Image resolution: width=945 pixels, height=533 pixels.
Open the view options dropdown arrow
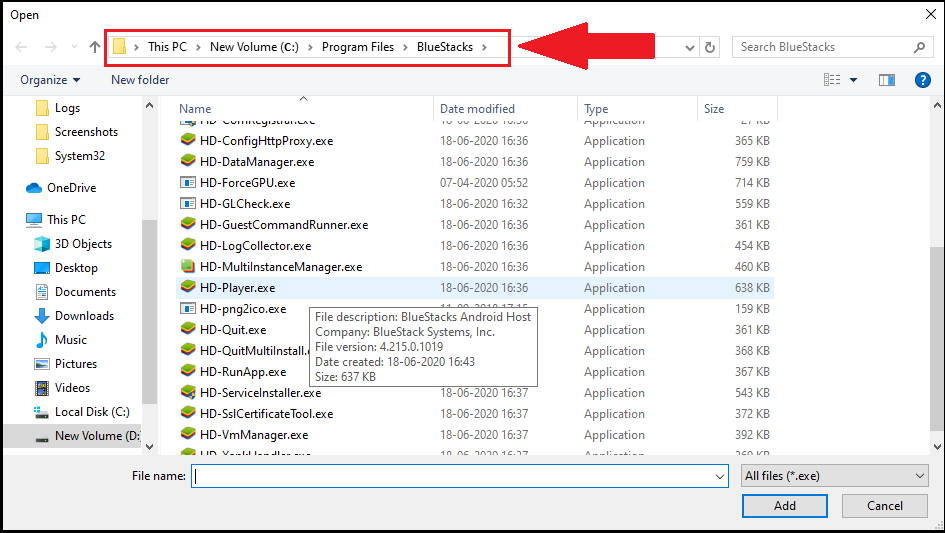[853, 80]
